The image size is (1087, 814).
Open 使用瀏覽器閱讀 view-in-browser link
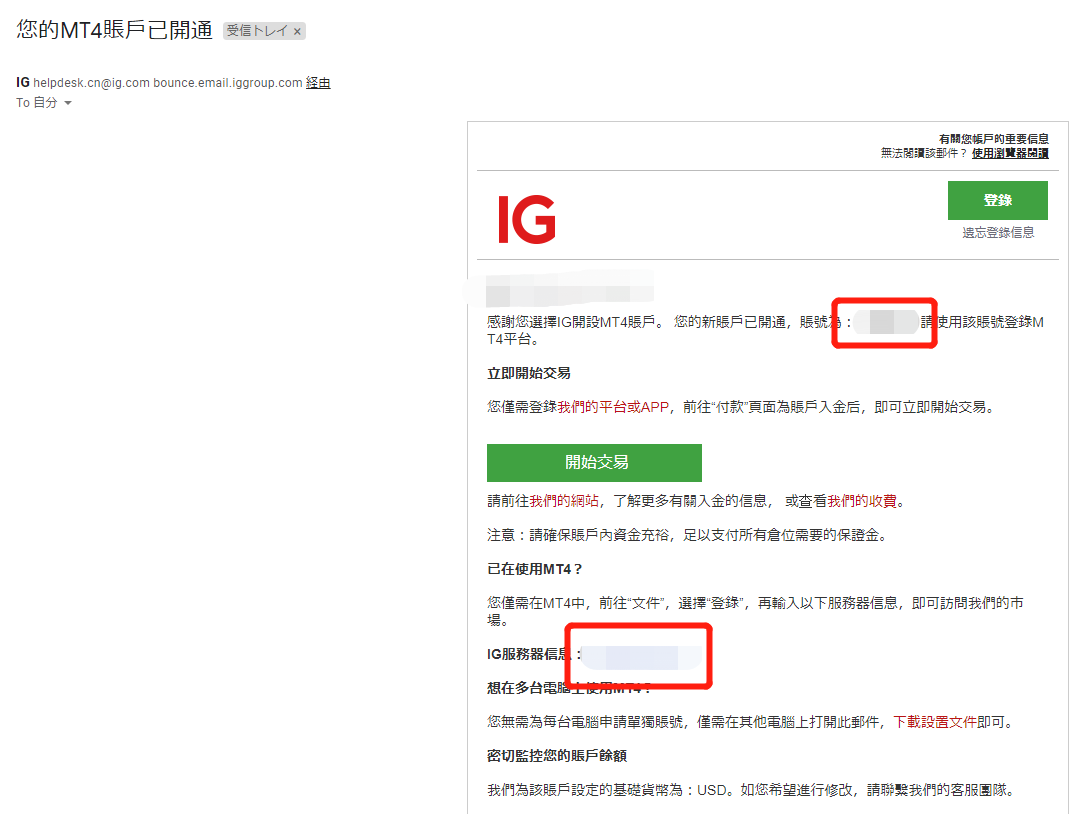click(x=1010, y=153)
